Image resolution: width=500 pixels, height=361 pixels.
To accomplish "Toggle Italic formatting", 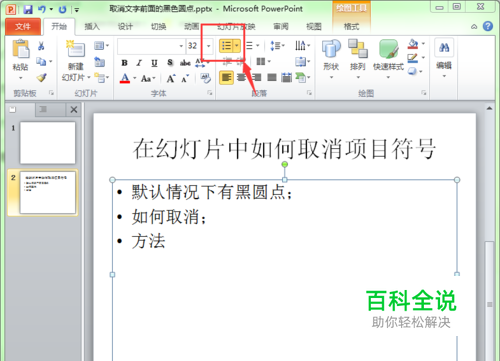I will pyautogui.click(x=139, y=63).
